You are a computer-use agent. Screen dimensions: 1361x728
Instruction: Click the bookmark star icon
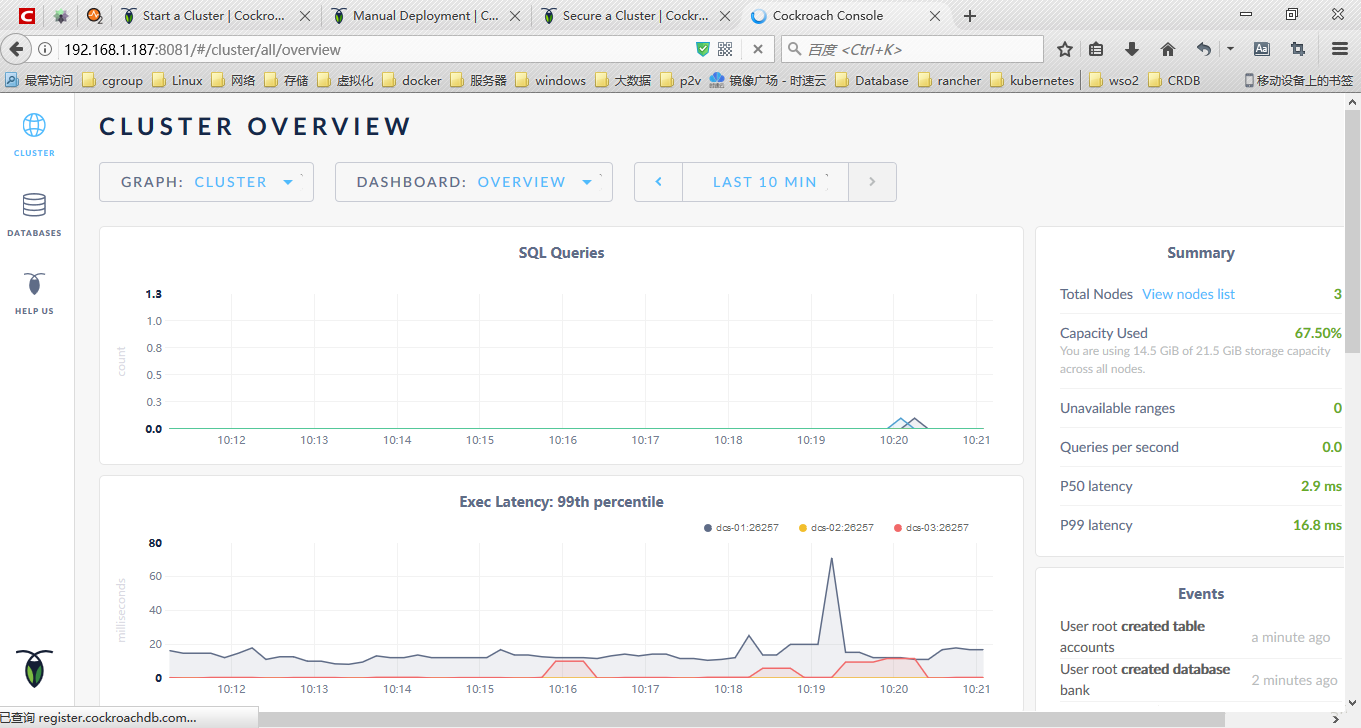1065,49
